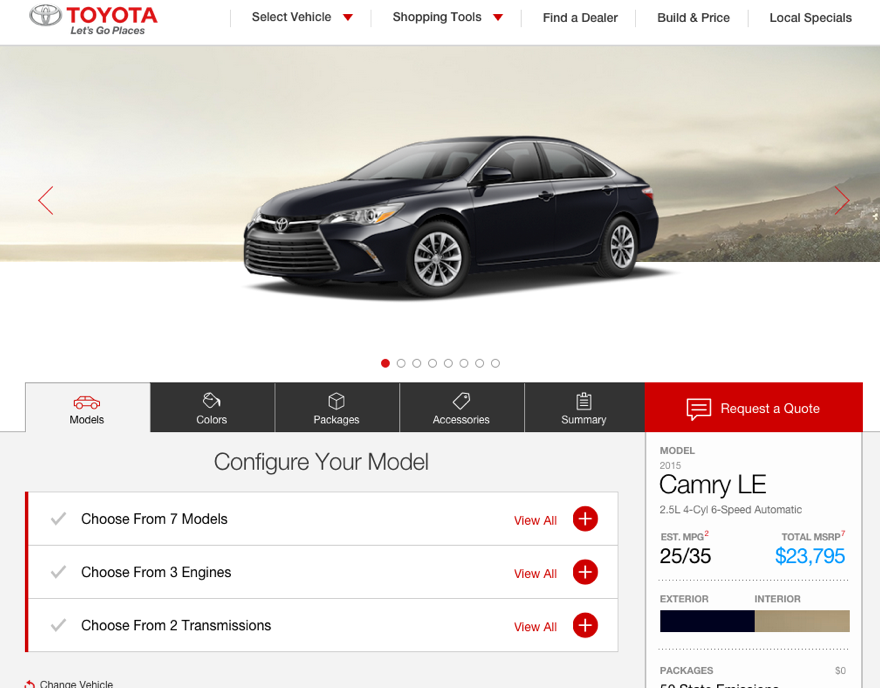The height and width of the screenshot is (688, 880).
Task: Click the $23,795 total MSRP value
Action: click(x=810, y=556)
